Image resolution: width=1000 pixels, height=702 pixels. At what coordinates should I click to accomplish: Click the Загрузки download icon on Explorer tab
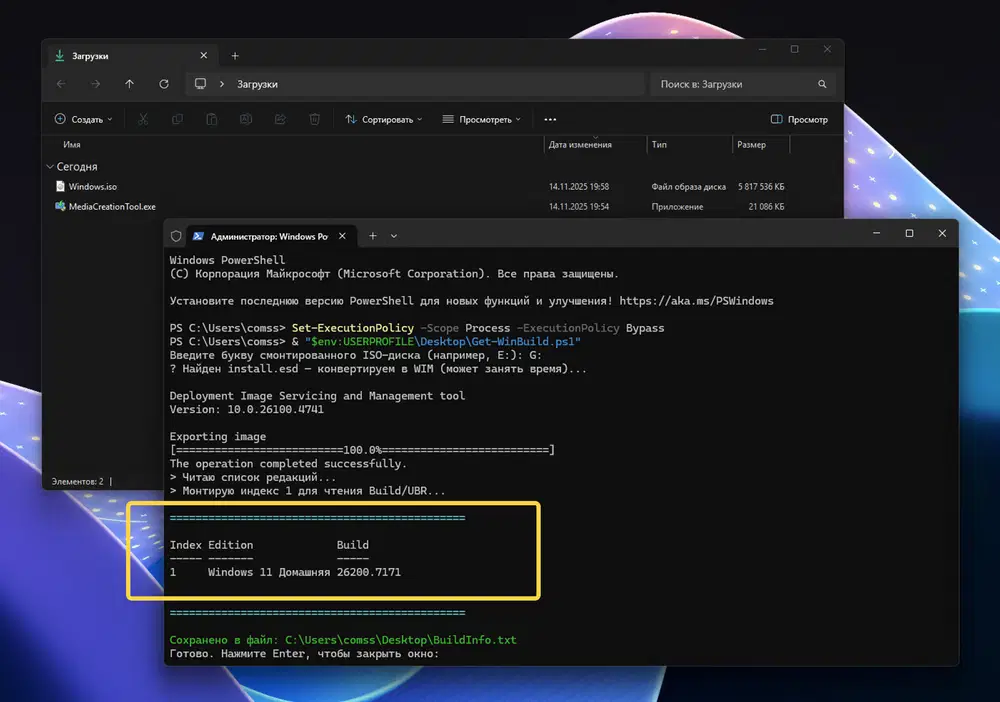(x=59, y=55)
